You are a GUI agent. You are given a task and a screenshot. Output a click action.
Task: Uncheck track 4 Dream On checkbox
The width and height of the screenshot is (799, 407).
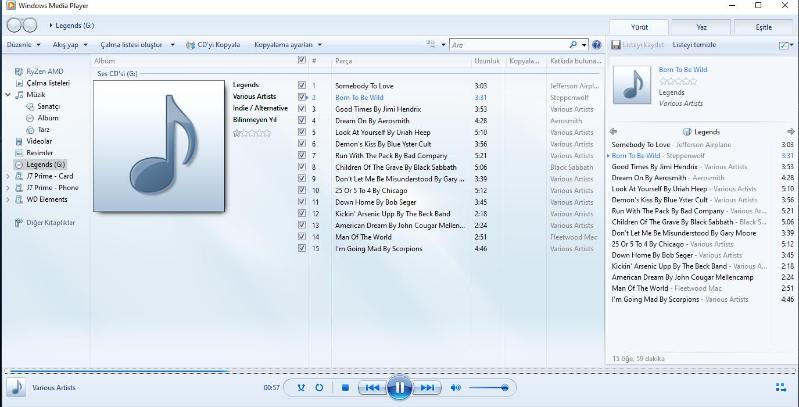pyautogui.click(x=302, y=120)
